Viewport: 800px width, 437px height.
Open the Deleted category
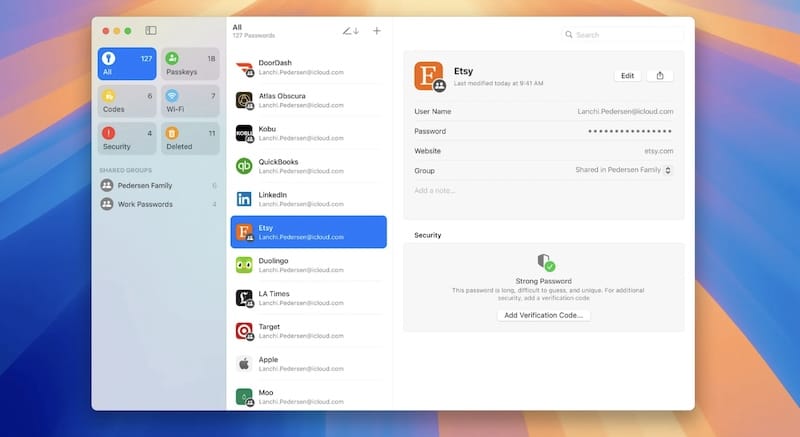click(190, 139)
